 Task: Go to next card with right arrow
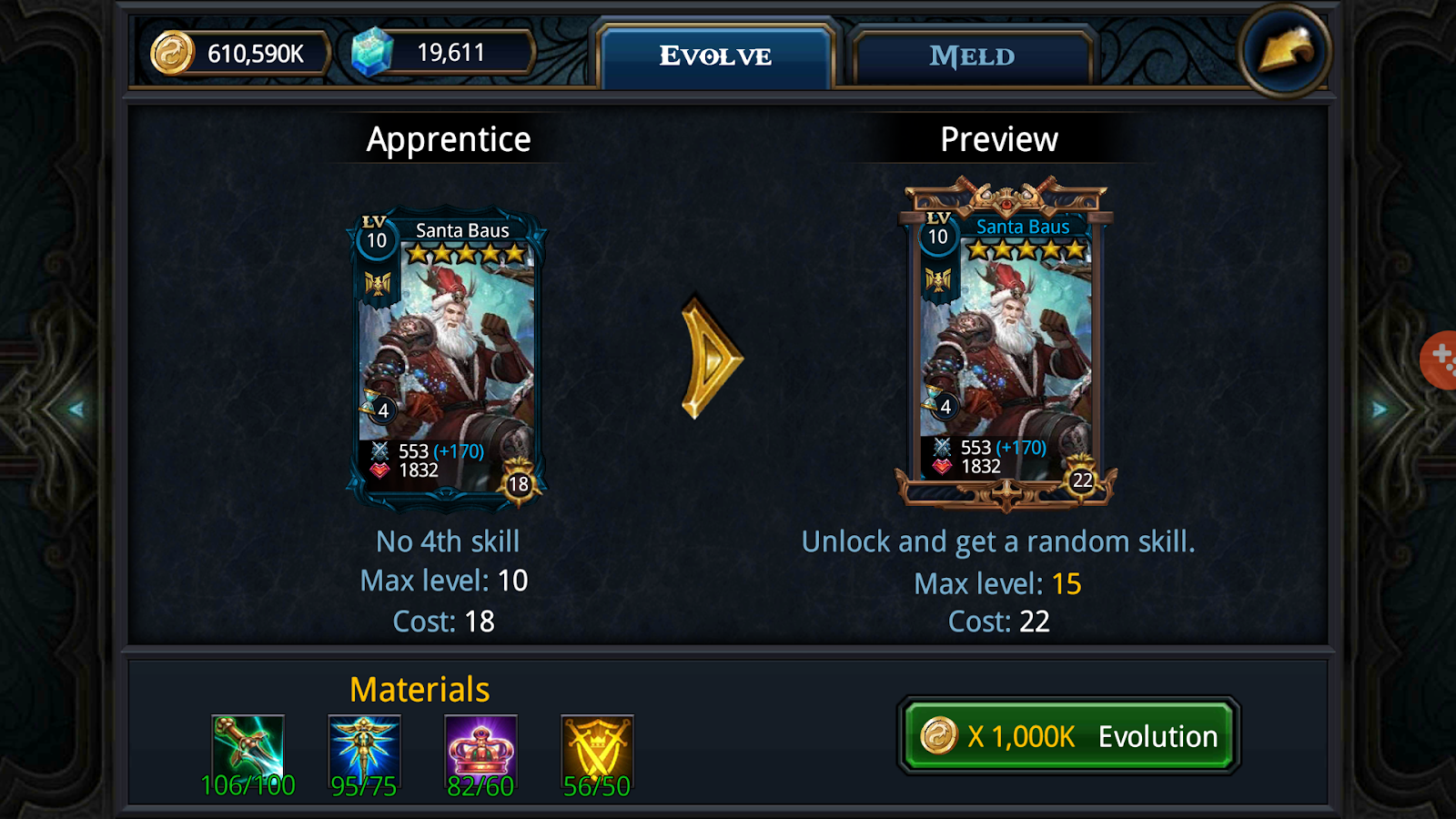pos(1380,409)
